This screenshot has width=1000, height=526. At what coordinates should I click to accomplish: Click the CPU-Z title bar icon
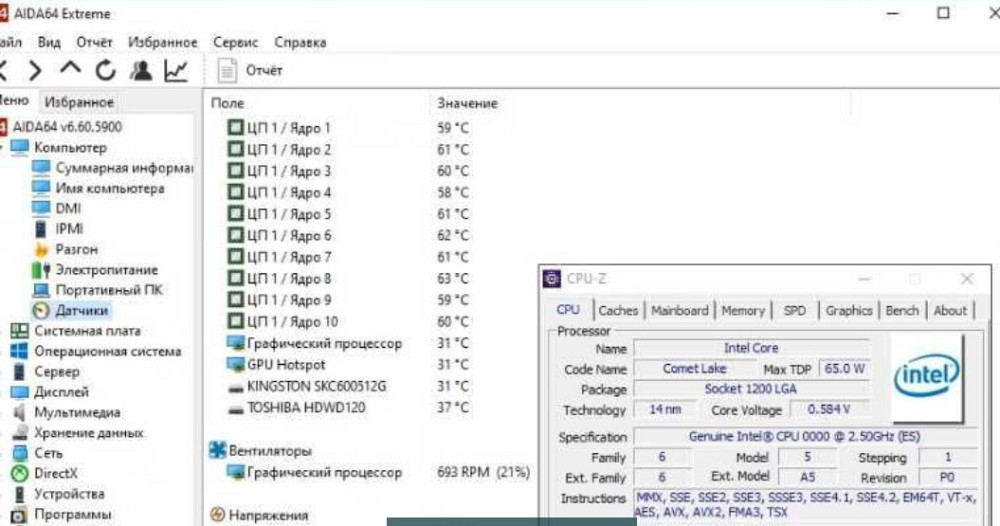pyautogui.click(x=551, y=279)
